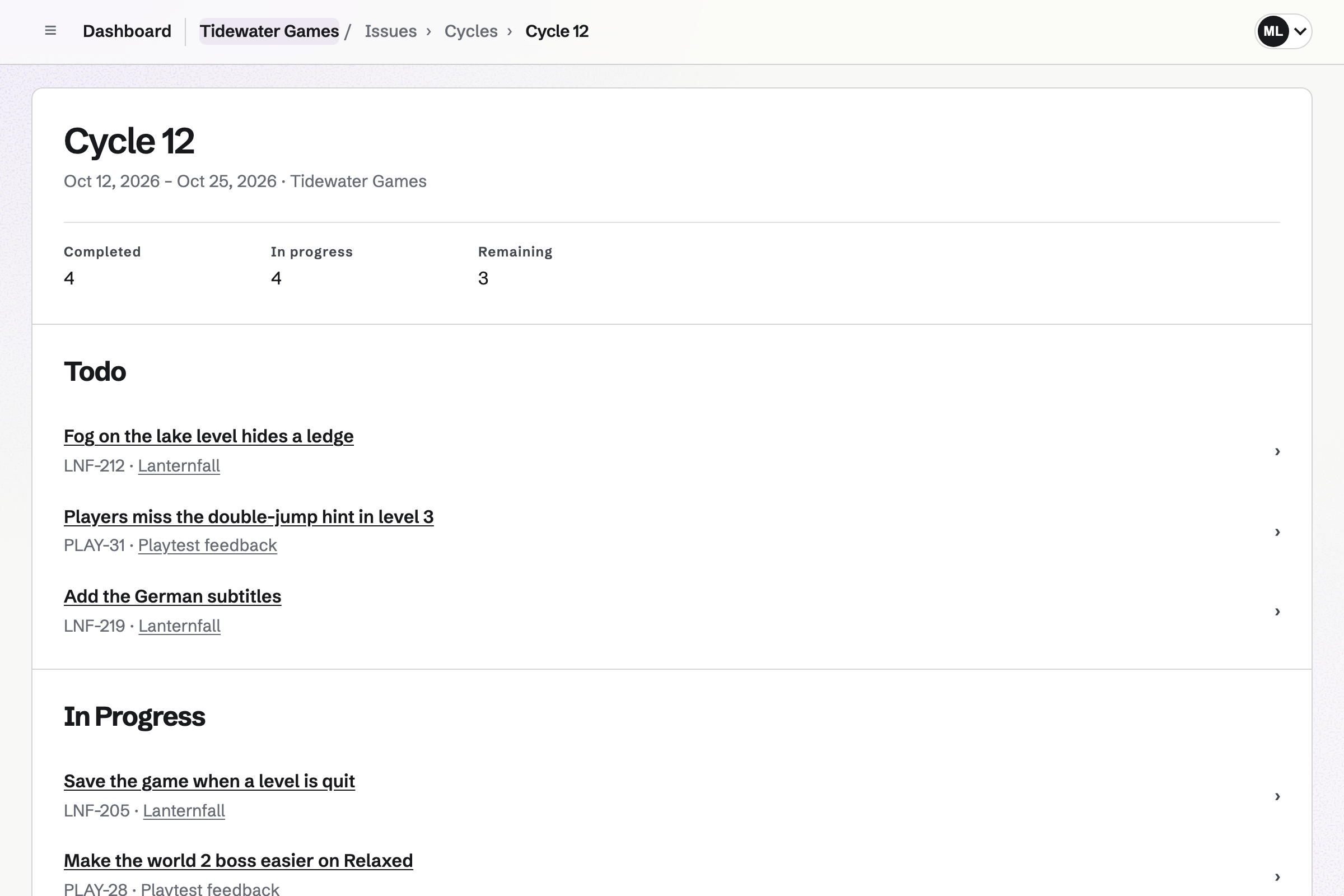1344x896 pixels.
Task: Click the Completed count value
Action: pyautogui.click(x=69, y=278)
